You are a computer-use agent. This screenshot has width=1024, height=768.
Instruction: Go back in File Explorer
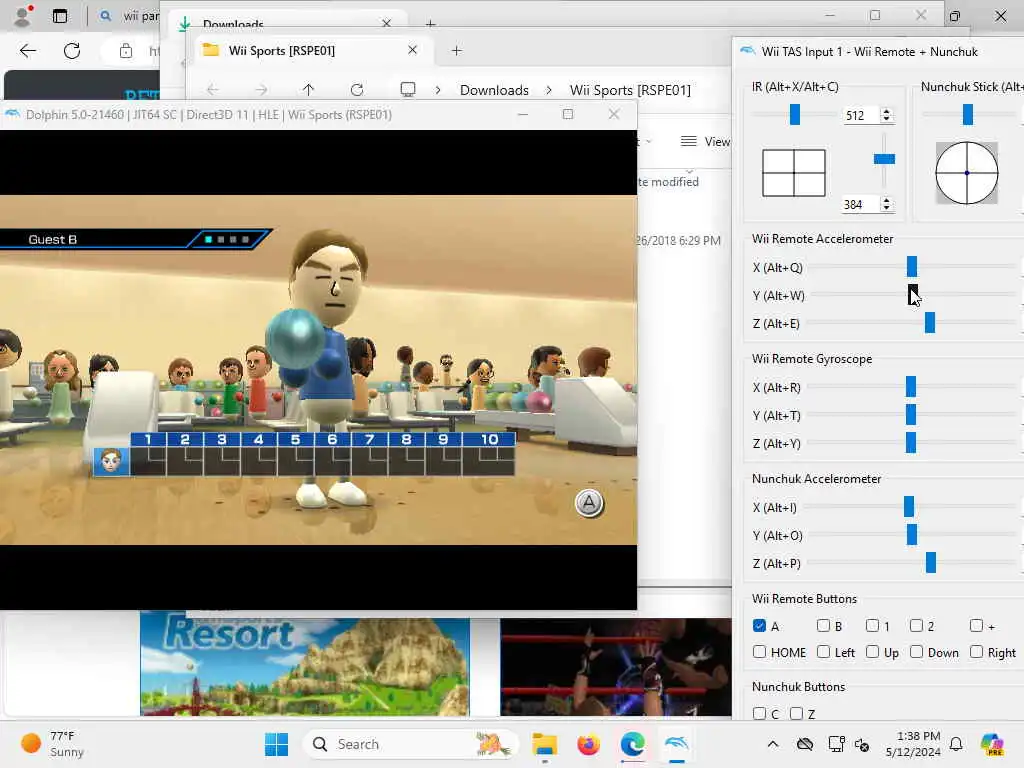click(212, 89)
